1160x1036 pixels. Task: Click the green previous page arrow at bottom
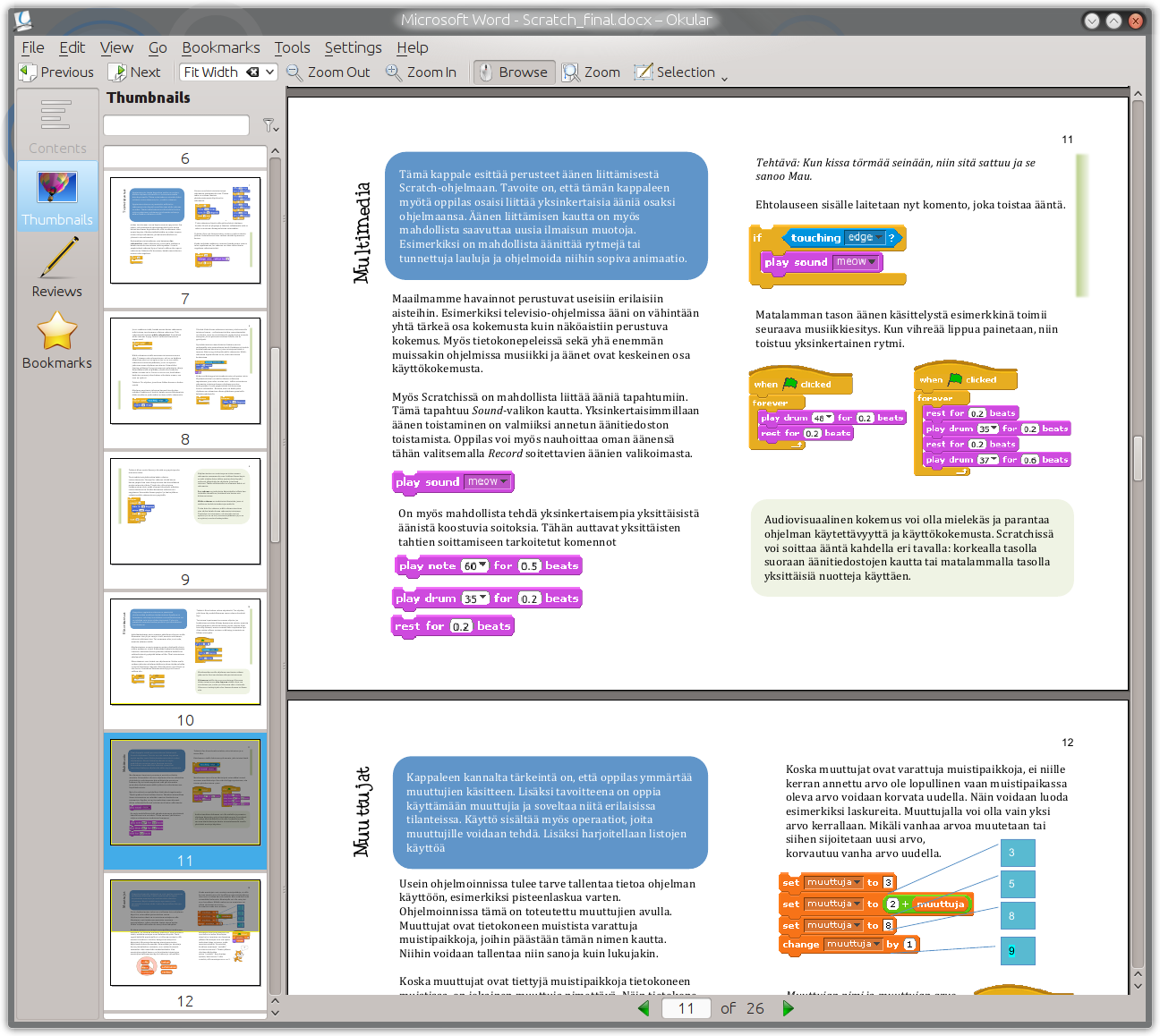(644, 1008)
